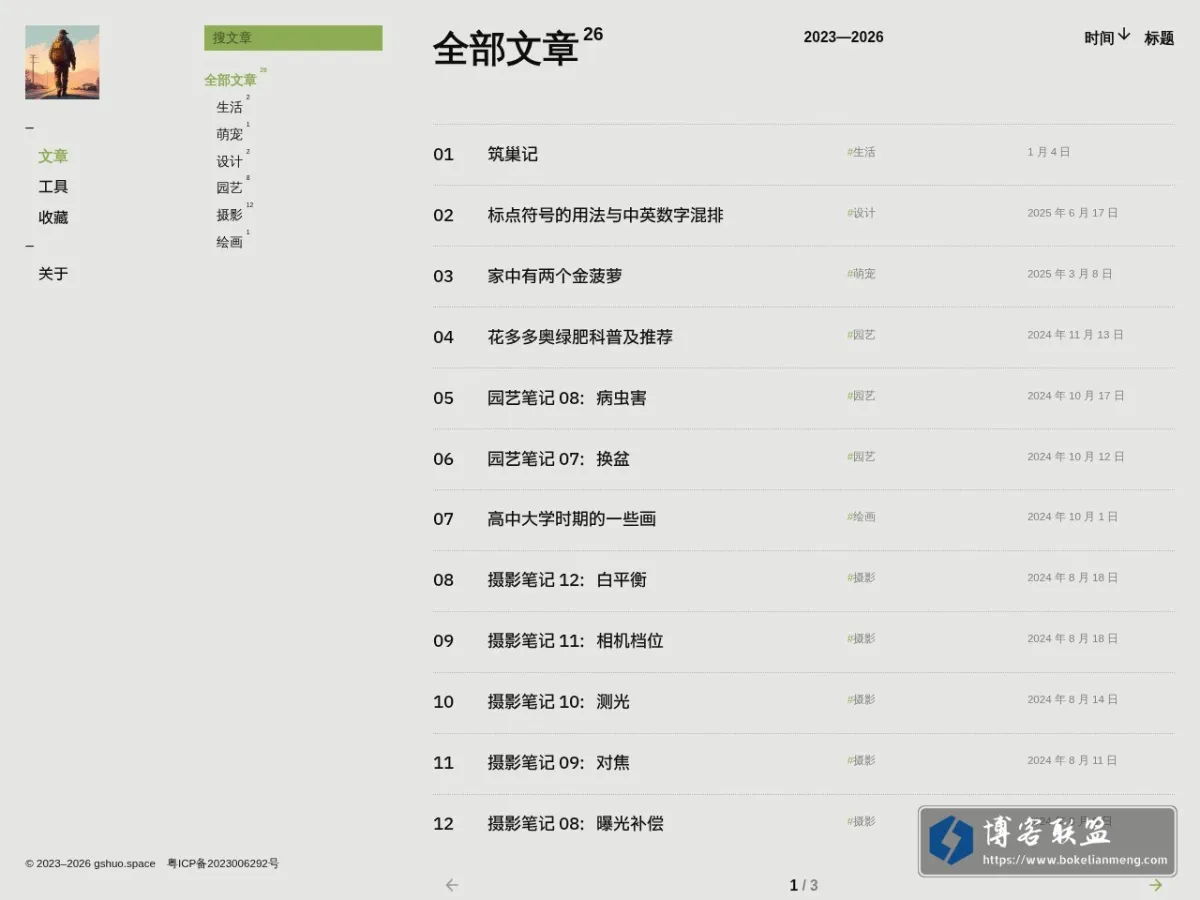Click the traveler avatar image
This screenshot has width=1200, height=900.
62,62
